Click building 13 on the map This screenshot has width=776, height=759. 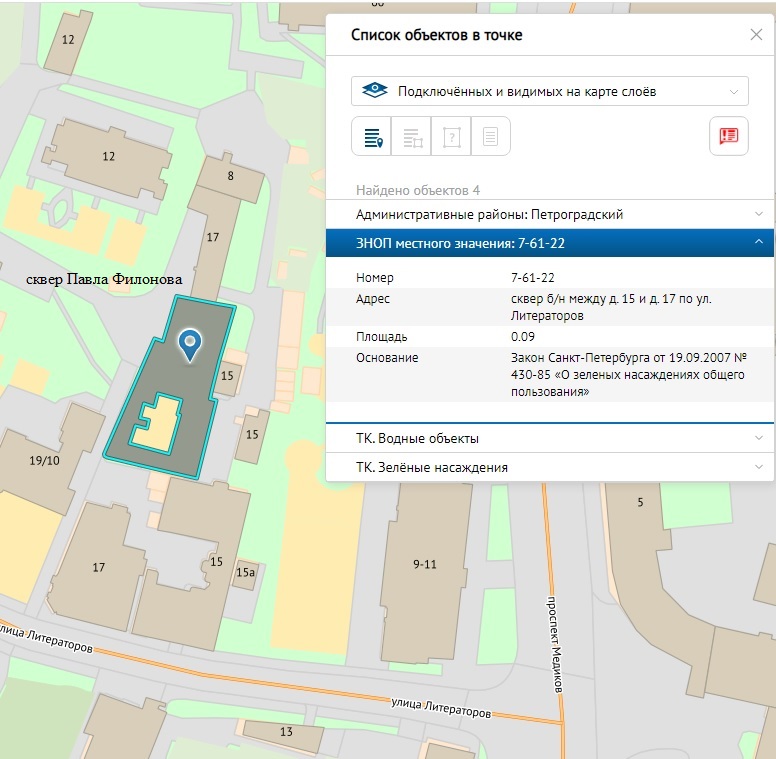pyautogui.click(x=286, y=732)
